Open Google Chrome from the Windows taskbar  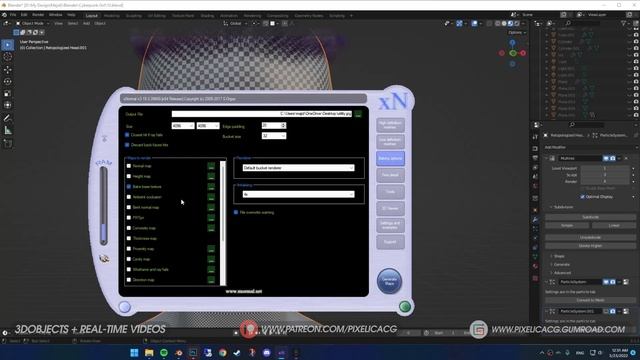(x=222, y=353)
